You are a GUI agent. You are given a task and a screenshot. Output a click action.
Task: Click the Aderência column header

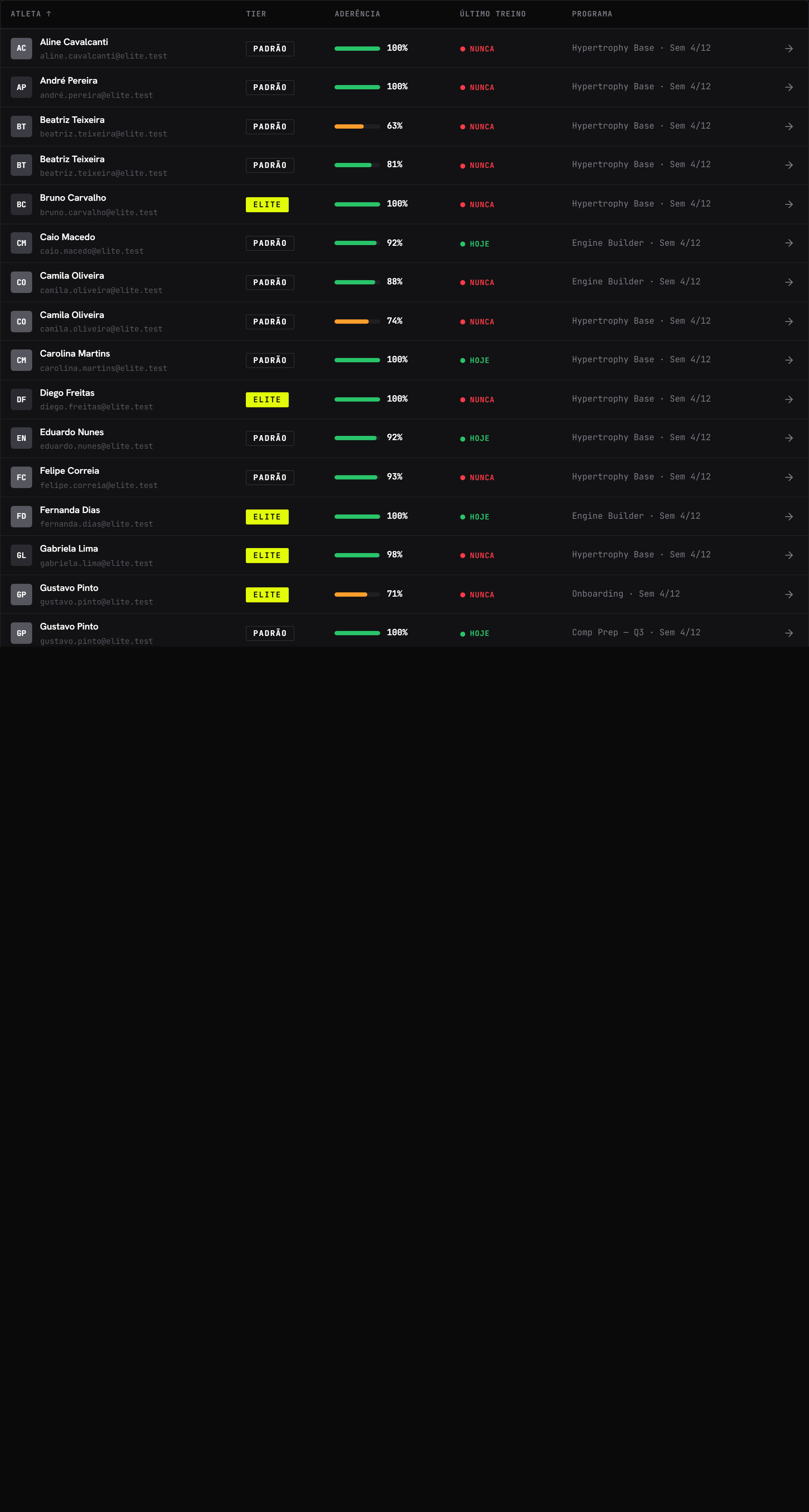[357, 14]
